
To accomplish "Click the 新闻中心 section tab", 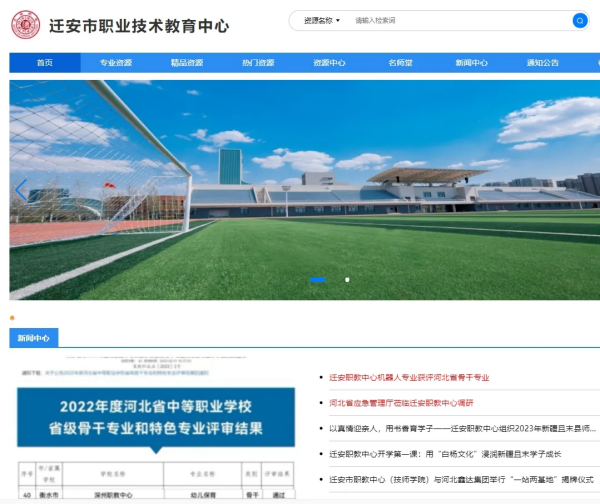I will [x=34, y=338].
